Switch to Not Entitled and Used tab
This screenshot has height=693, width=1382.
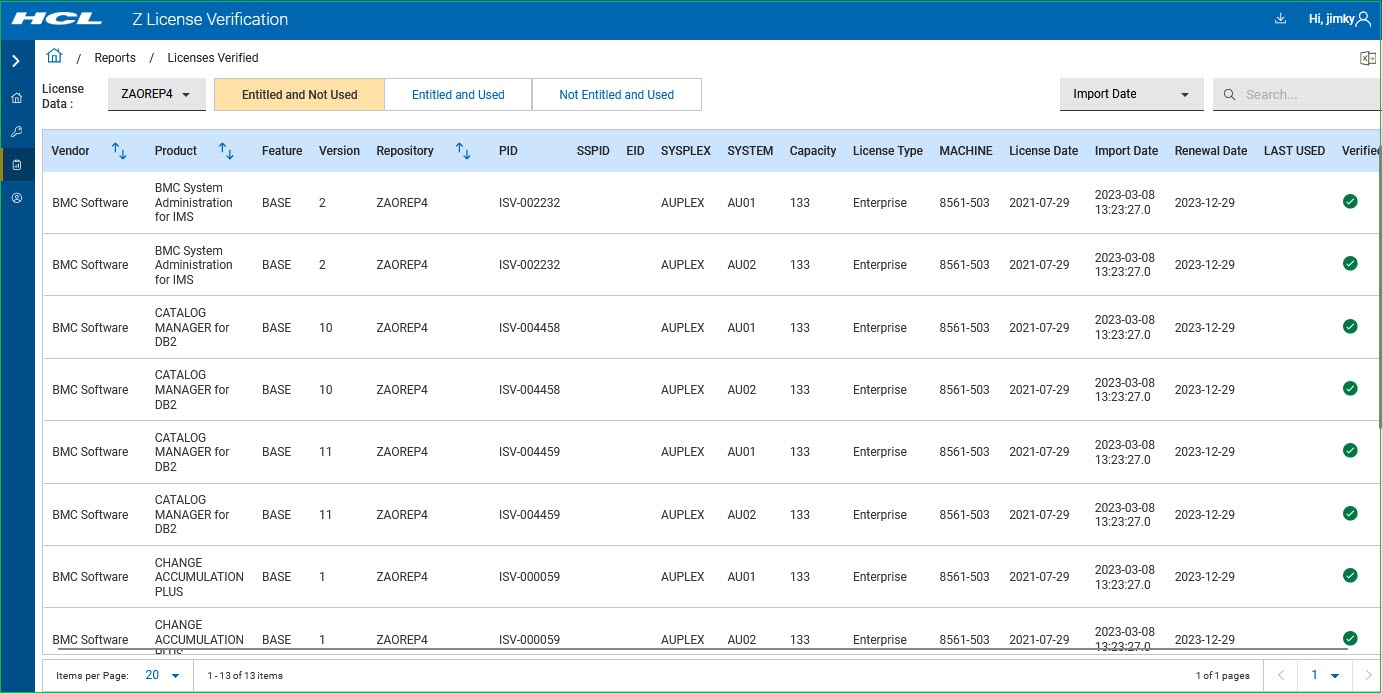616,95
